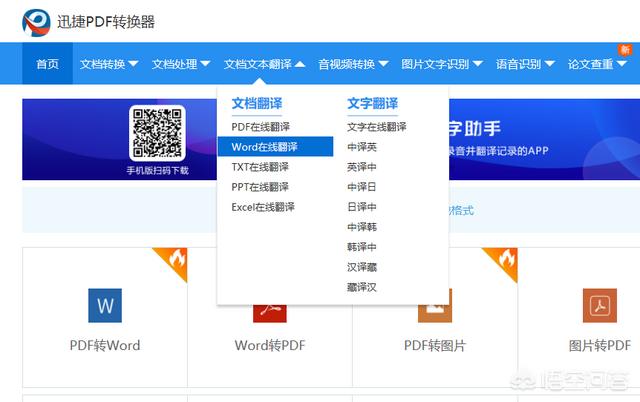Choose 韩译中 translation option
The image size is (640, 402).
[362, 247]
